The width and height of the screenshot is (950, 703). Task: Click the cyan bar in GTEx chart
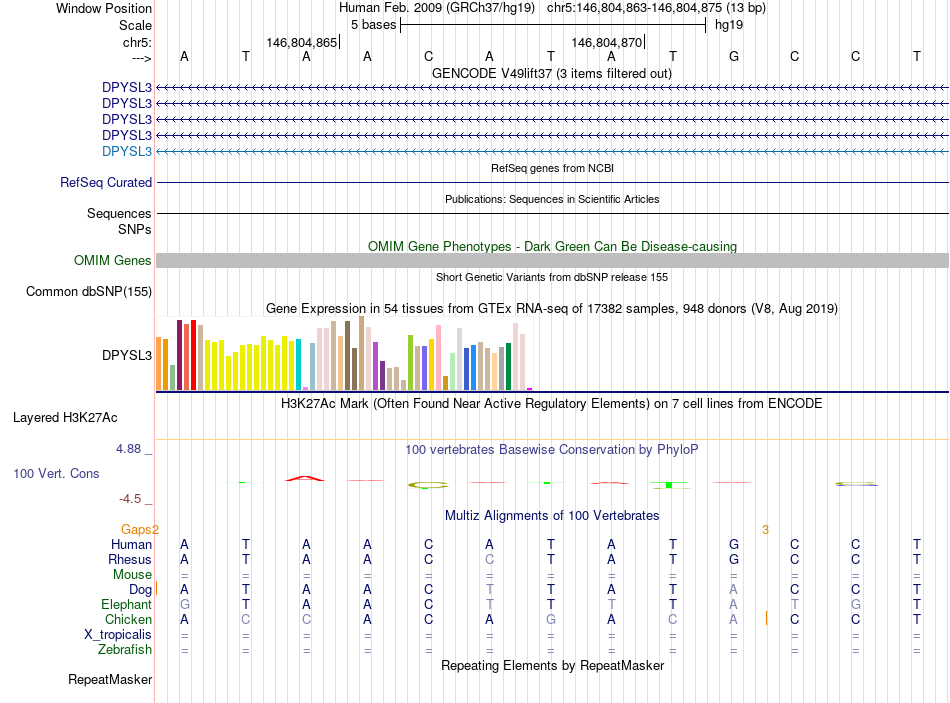(x=298, y=364)
